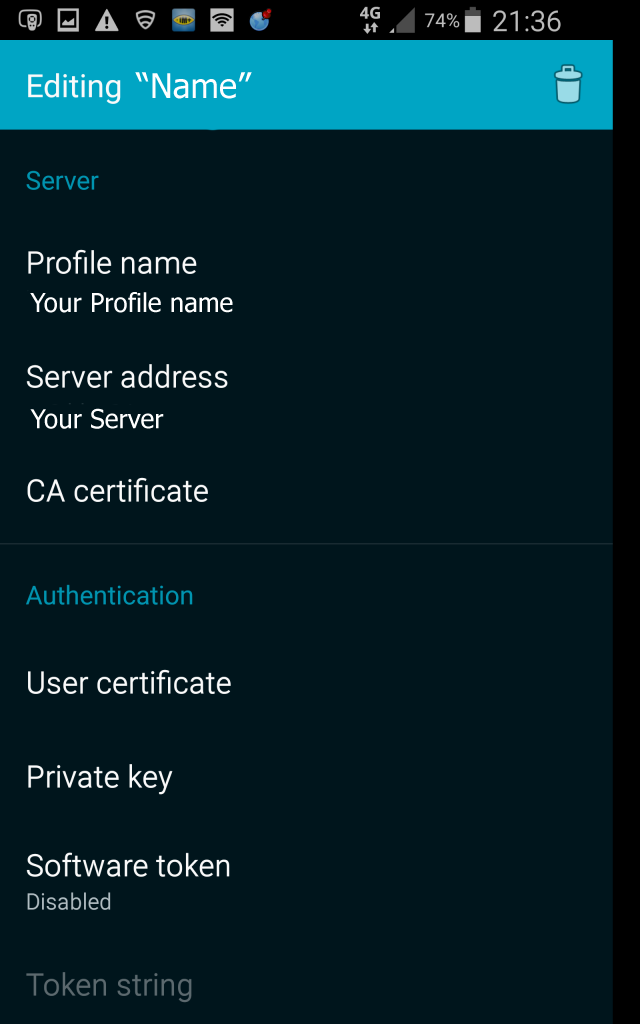Screen dimensions: 640x1024
Task: Open the Private key setting
Action: coord(99,777)
